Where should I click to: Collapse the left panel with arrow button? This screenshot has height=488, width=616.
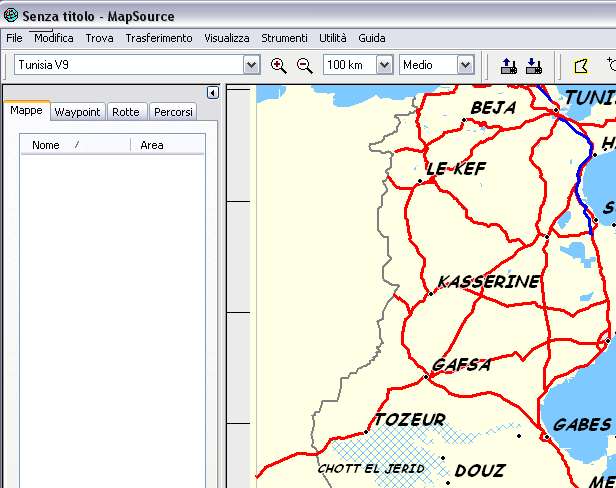[213, 93]
